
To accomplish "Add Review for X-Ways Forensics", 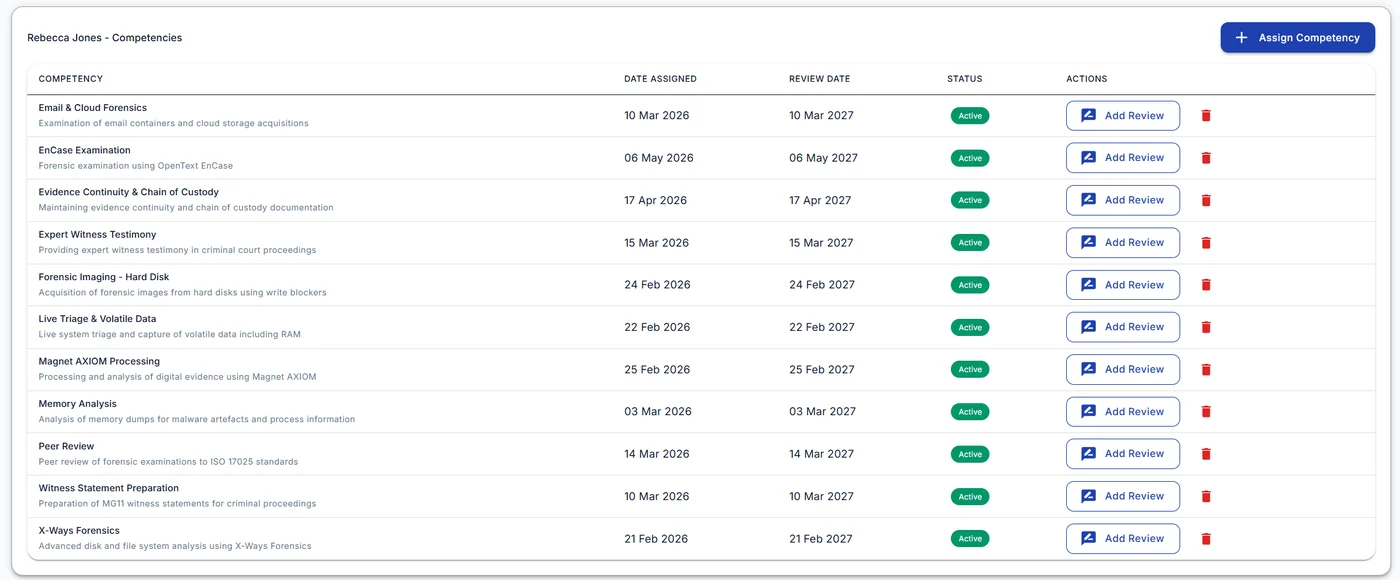I will [x=1122, y=538].
